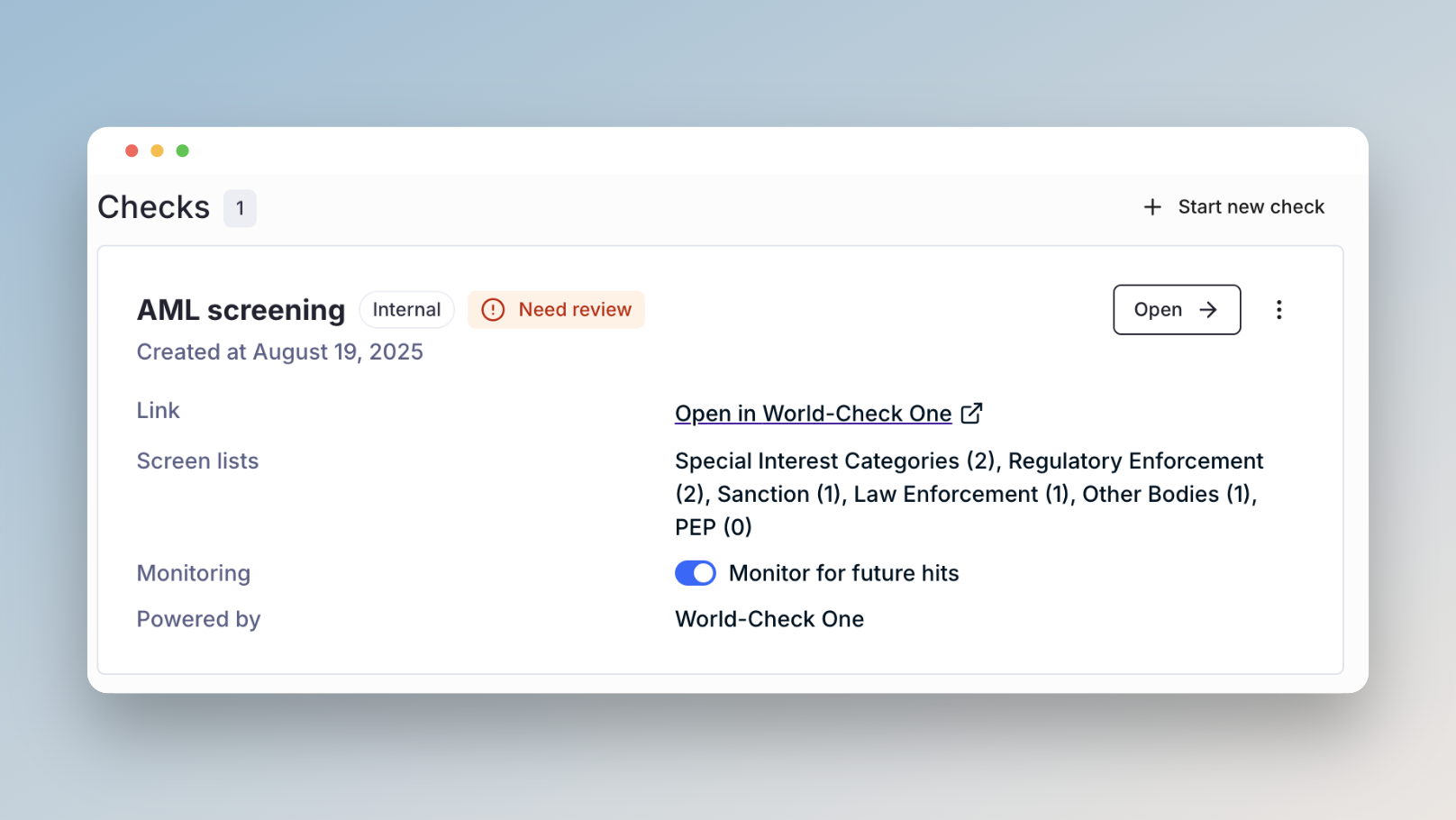Click the external link icon beside World-Check One

[971, 413]
